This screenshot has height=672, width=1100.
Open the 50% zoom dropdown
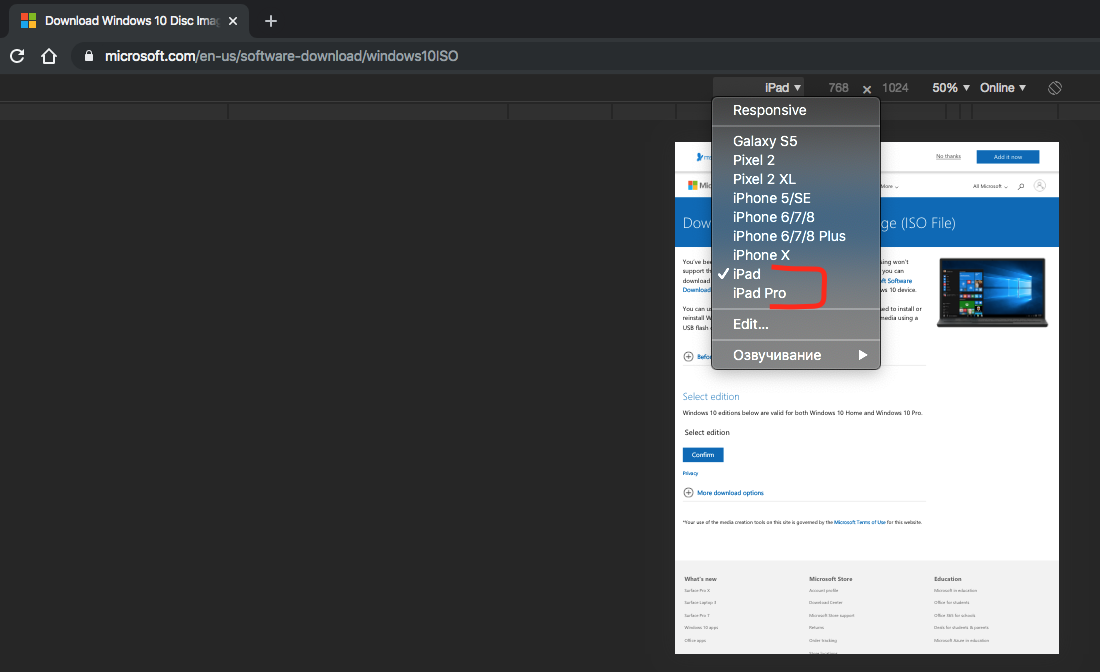[951, 88]
